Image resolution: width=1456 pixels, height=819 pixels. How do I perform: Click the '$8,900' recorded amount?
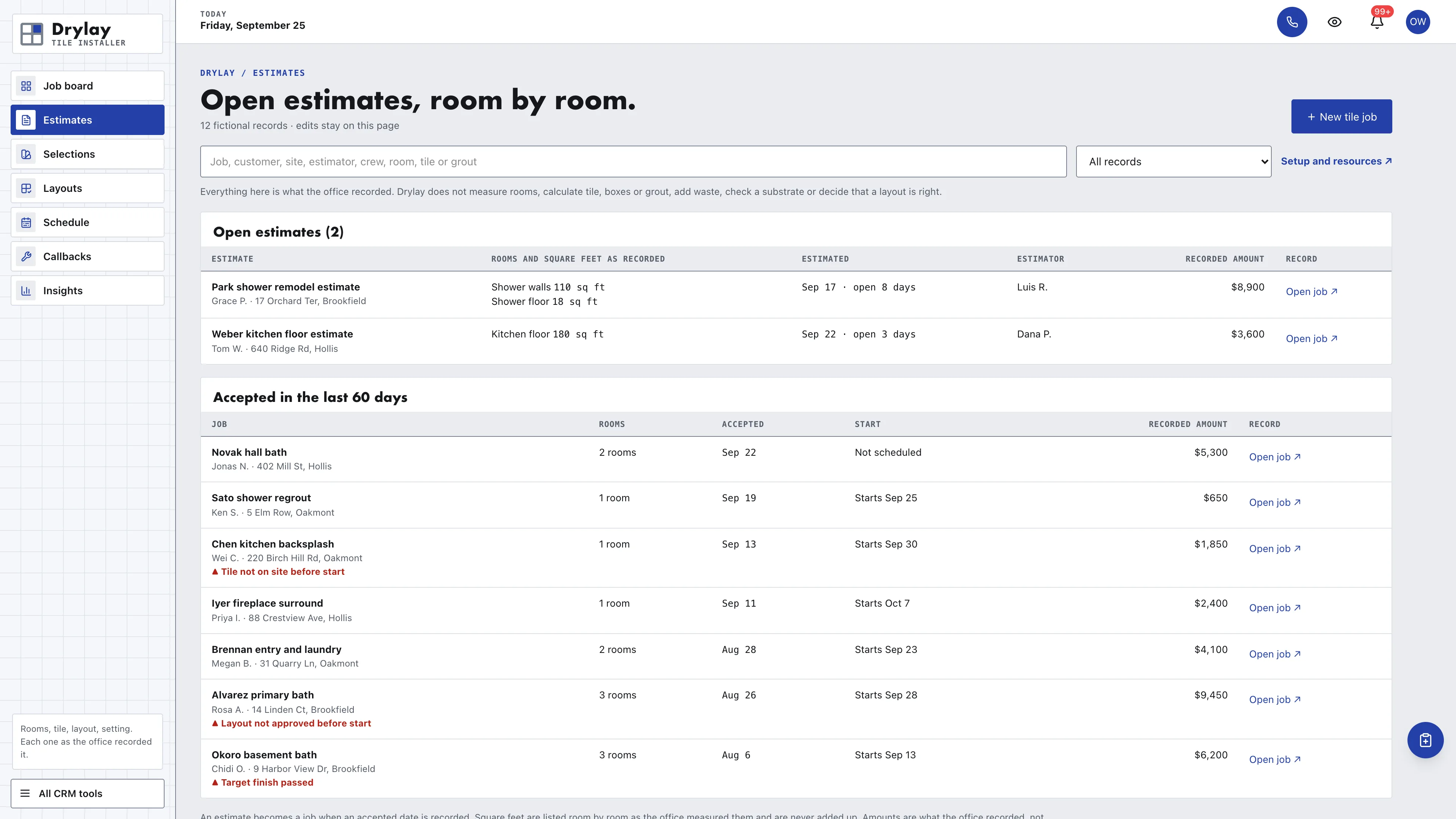[1247, 287]
